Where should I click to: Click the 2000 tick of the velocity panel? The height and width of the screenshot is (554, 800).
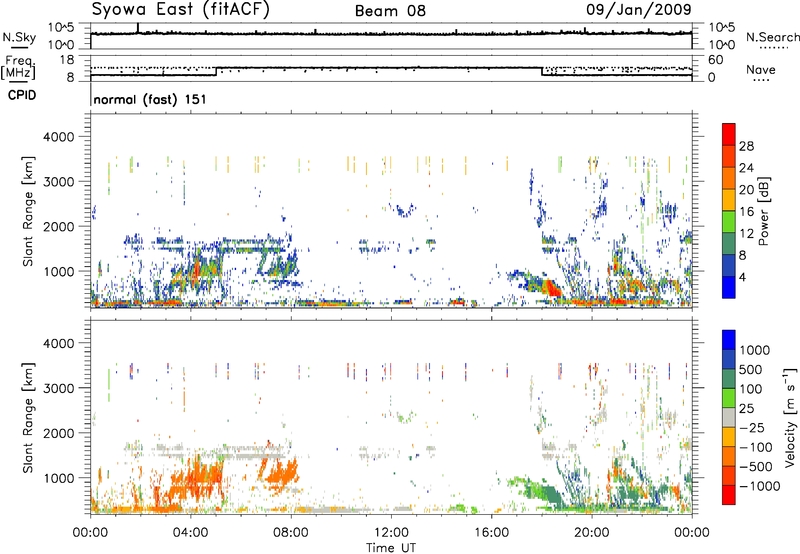click(x=58, y=433)
